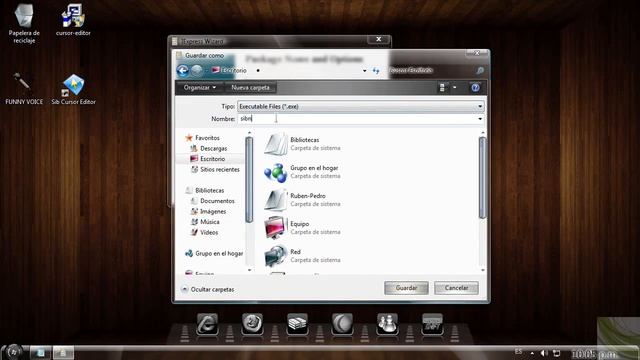Open Sib Cursor Editor desktop shortcut
The height and width of the screenshot is (360, 640).
pos(73,89)
